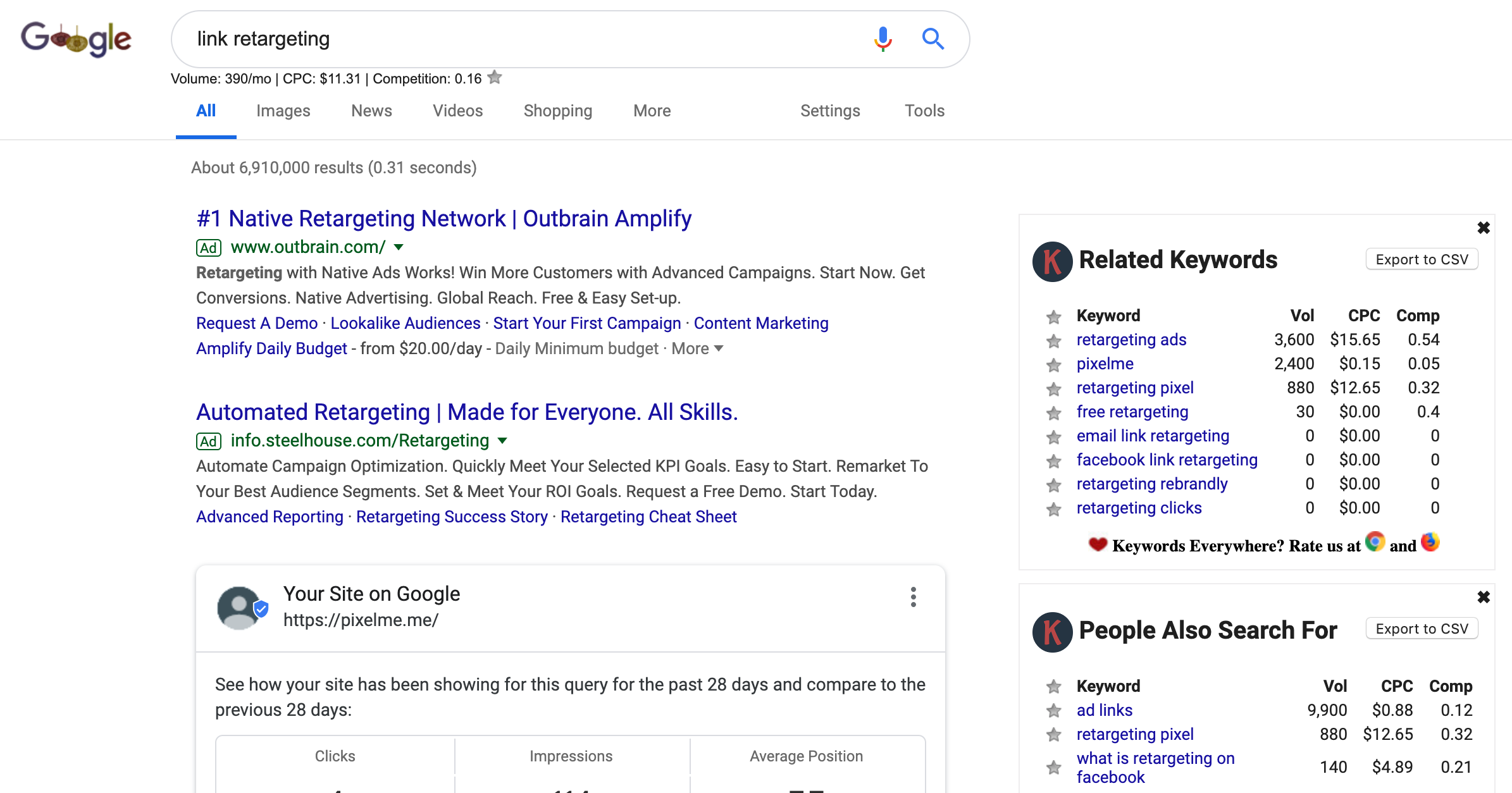Select the Impressions metric cell
This screenshot has width=1512, height=793.
pos(571,764)
